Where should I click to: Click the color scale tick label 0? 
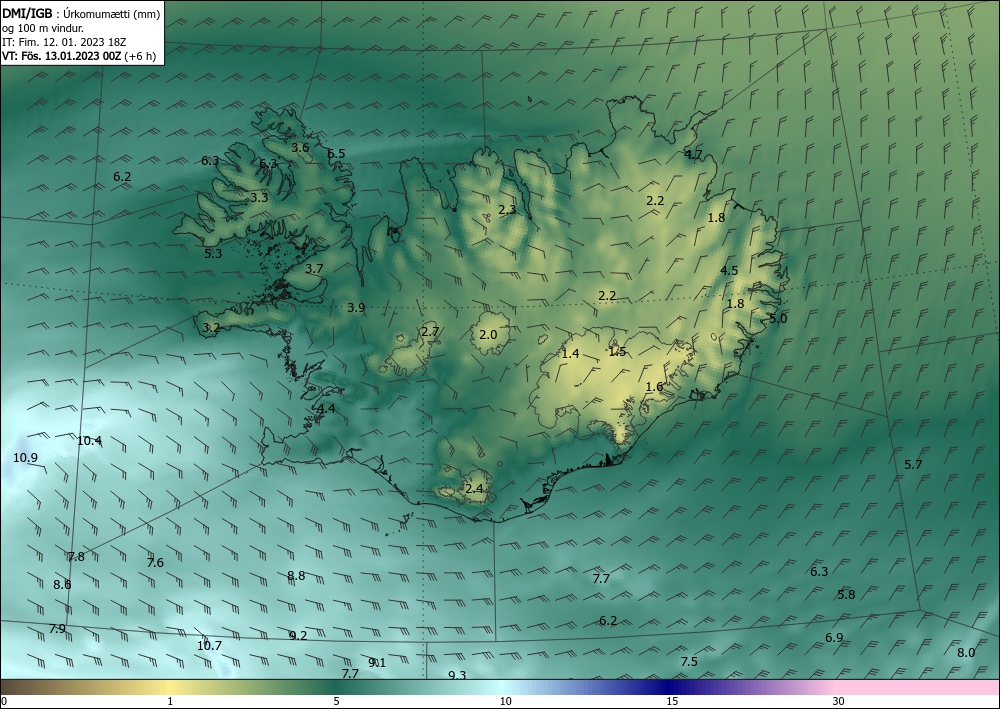pyautogui.click(x=4, y=701)
